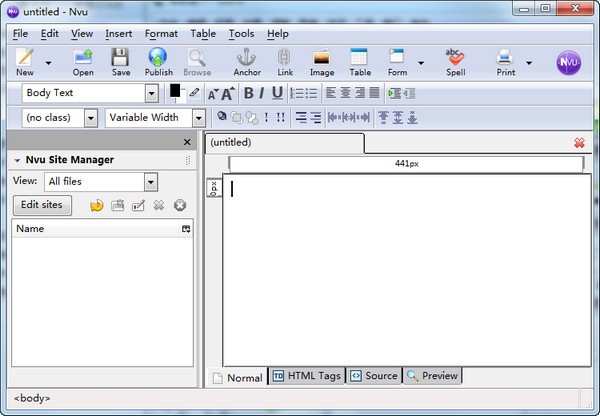Open the File menu
The height and width of the screenshot is (416, 600).
(20, 34)
